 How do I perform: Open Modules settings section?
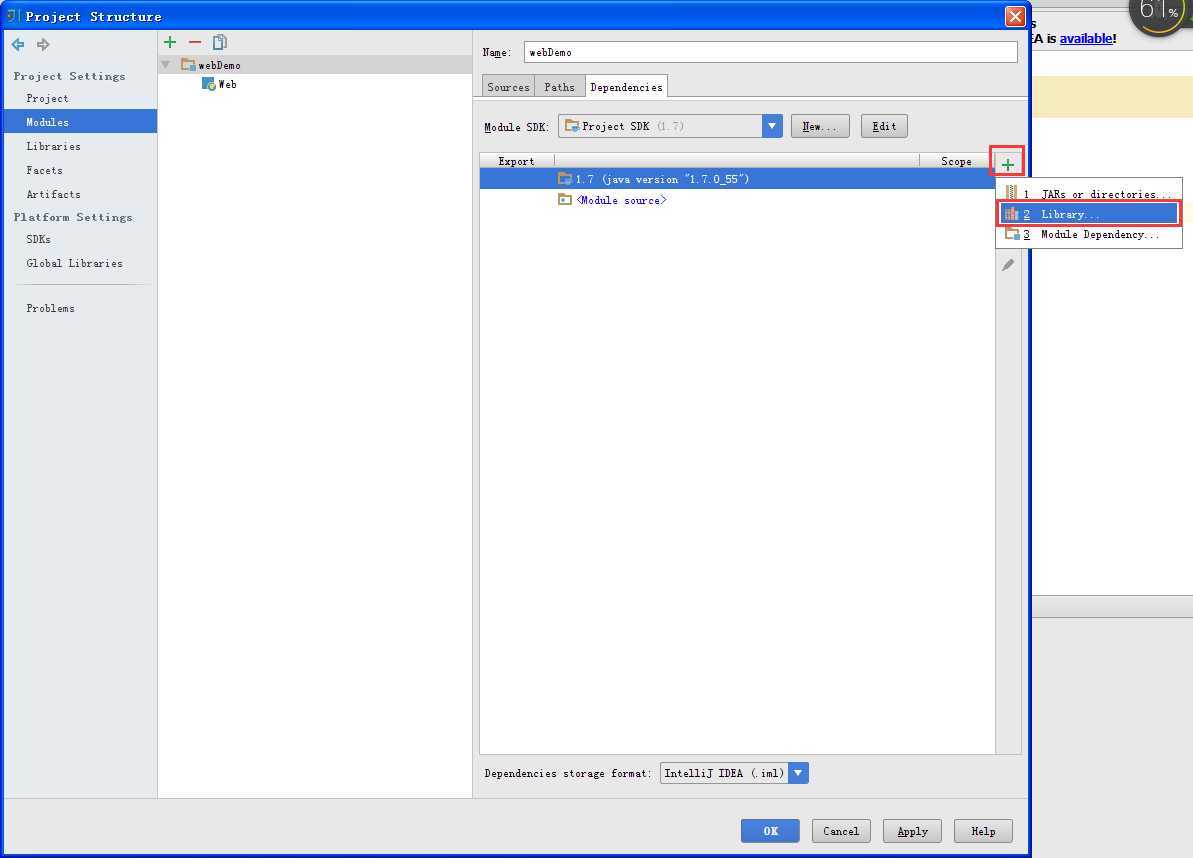coord(80,122)
